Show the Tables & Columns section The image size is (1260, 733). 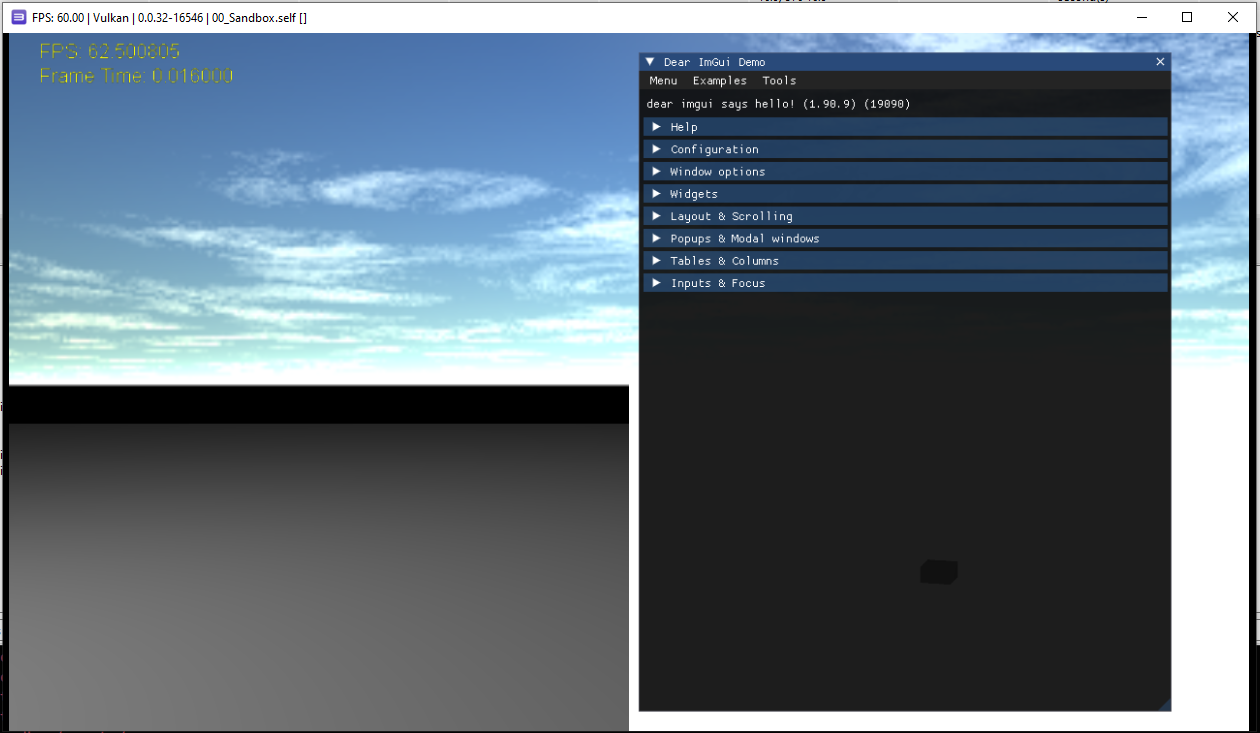point(724,261)
